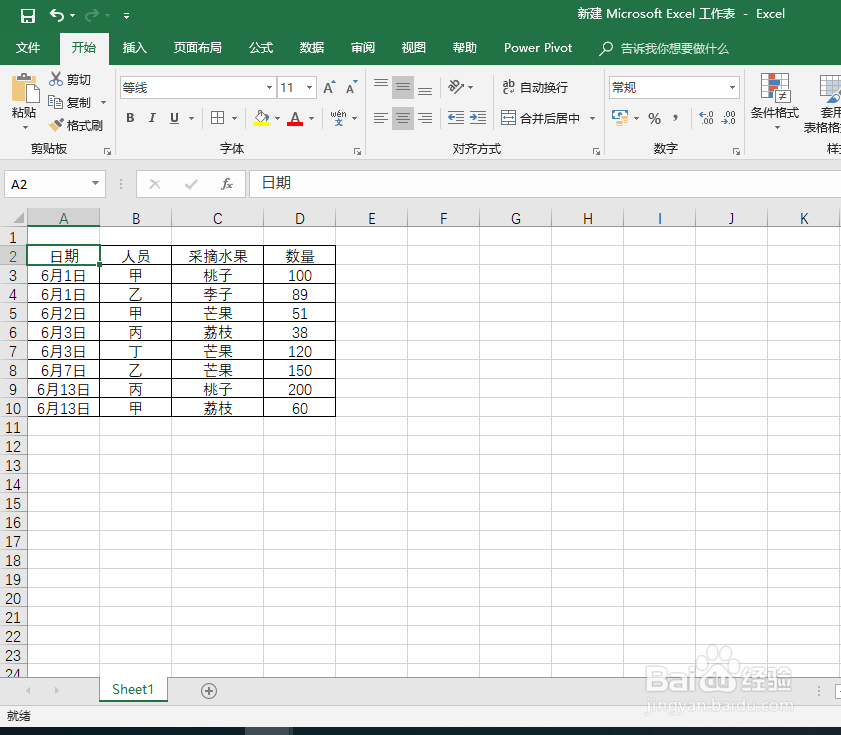Open the font size dropdown showing 11
The image size is (841, 735).
pyautogui.click(x=309, y=87)
